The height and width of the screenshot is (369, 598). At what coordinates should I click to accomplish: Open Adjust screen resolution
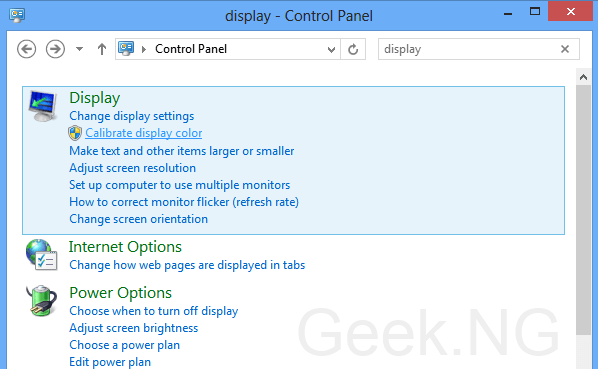coord(132,168)
